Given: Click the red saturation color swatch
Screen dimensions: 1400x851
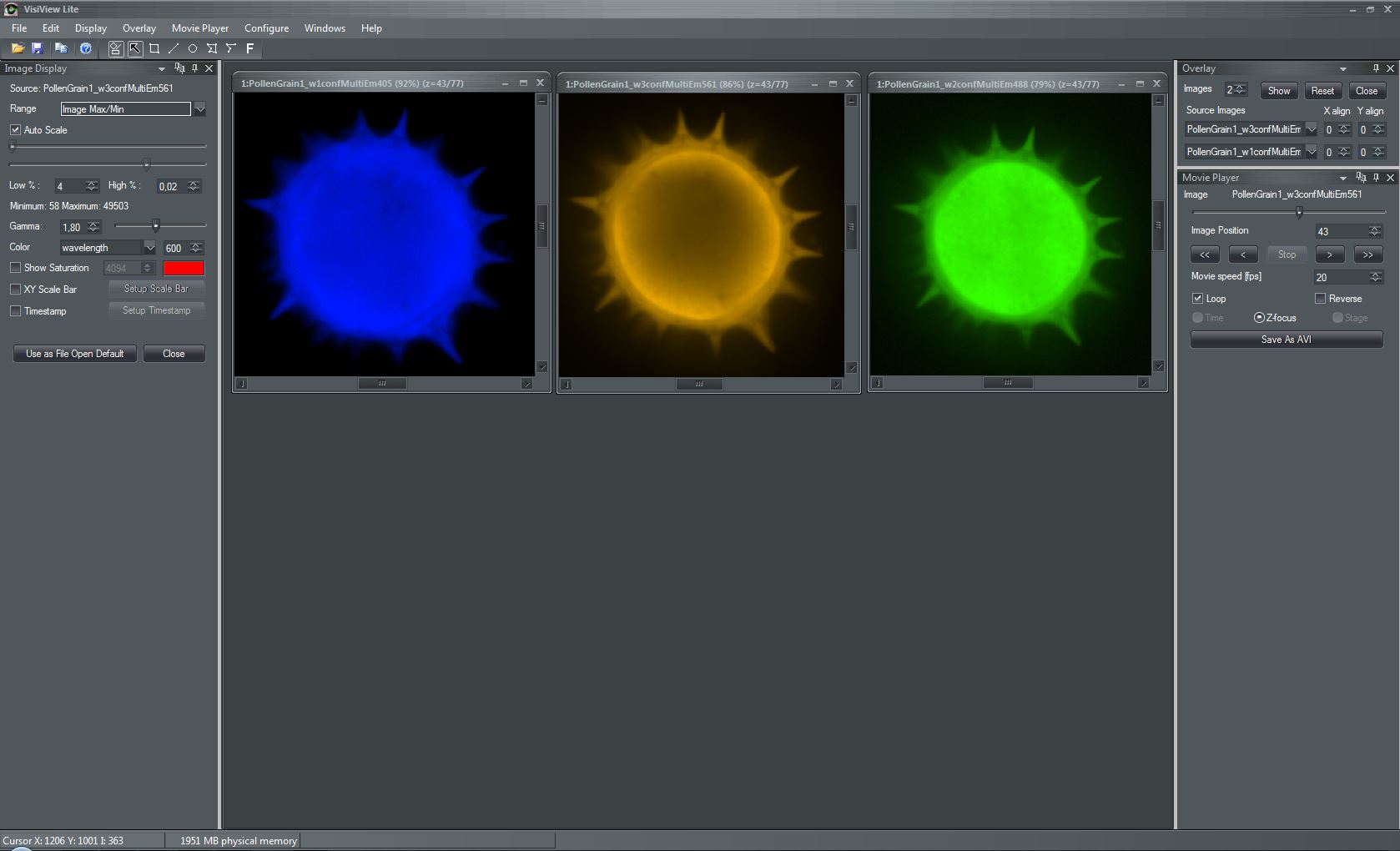Looking at the screenshot, I should 184,269.
